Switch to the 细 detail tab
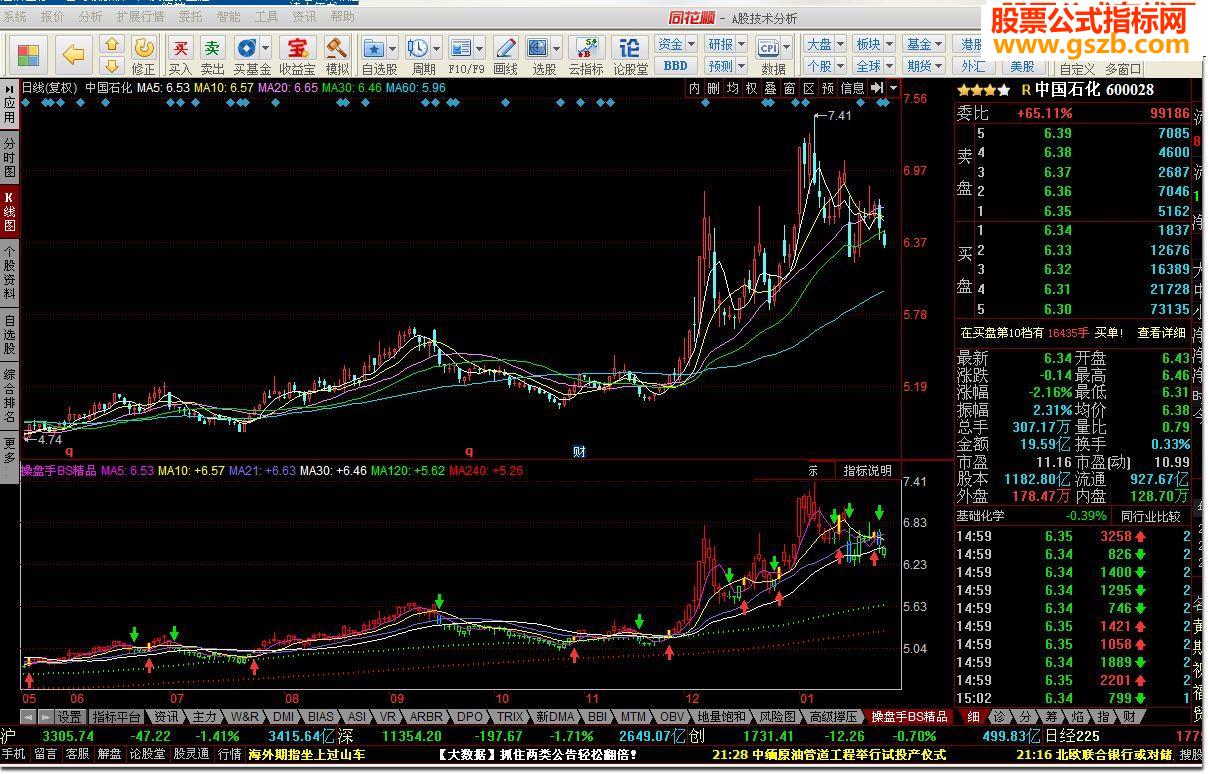Image resolution: width=1208 pixels, height=774 pixels. [x=972, y=717]
